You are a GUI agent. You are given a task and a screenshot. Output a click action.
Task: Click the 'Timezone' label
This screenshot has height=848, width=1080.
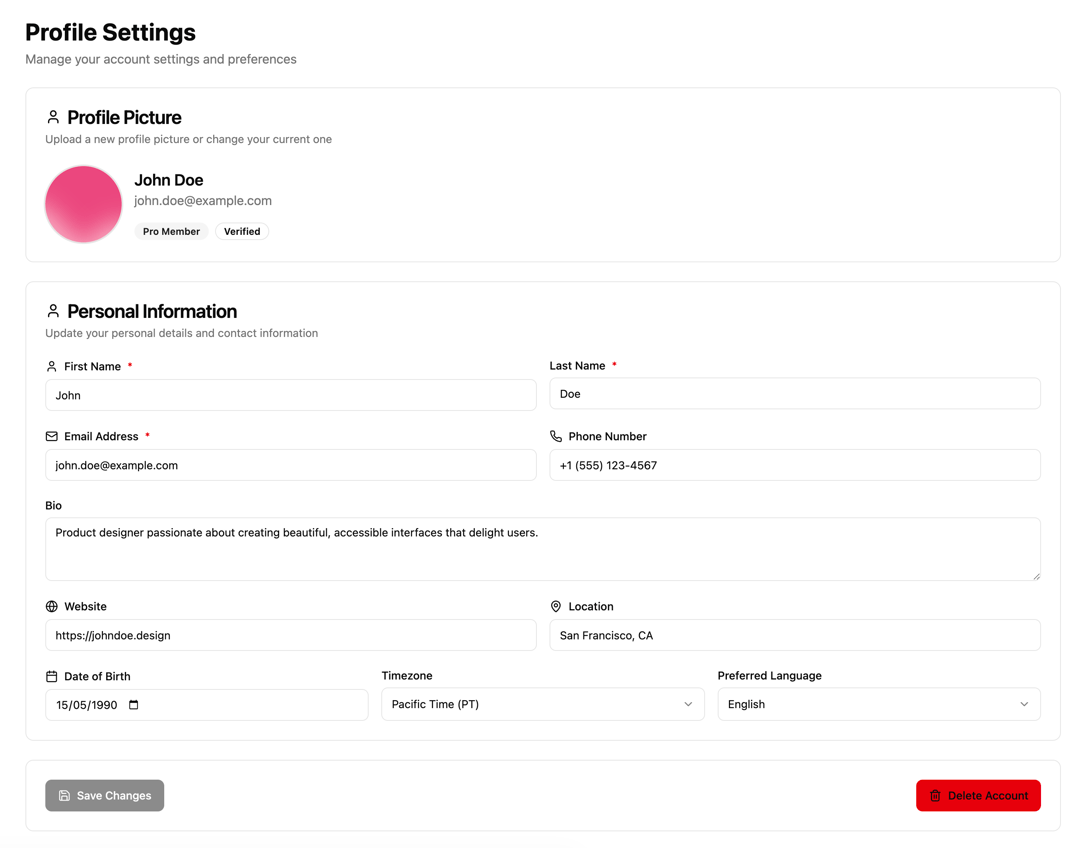pyautogui.click(x=407, y=676)
